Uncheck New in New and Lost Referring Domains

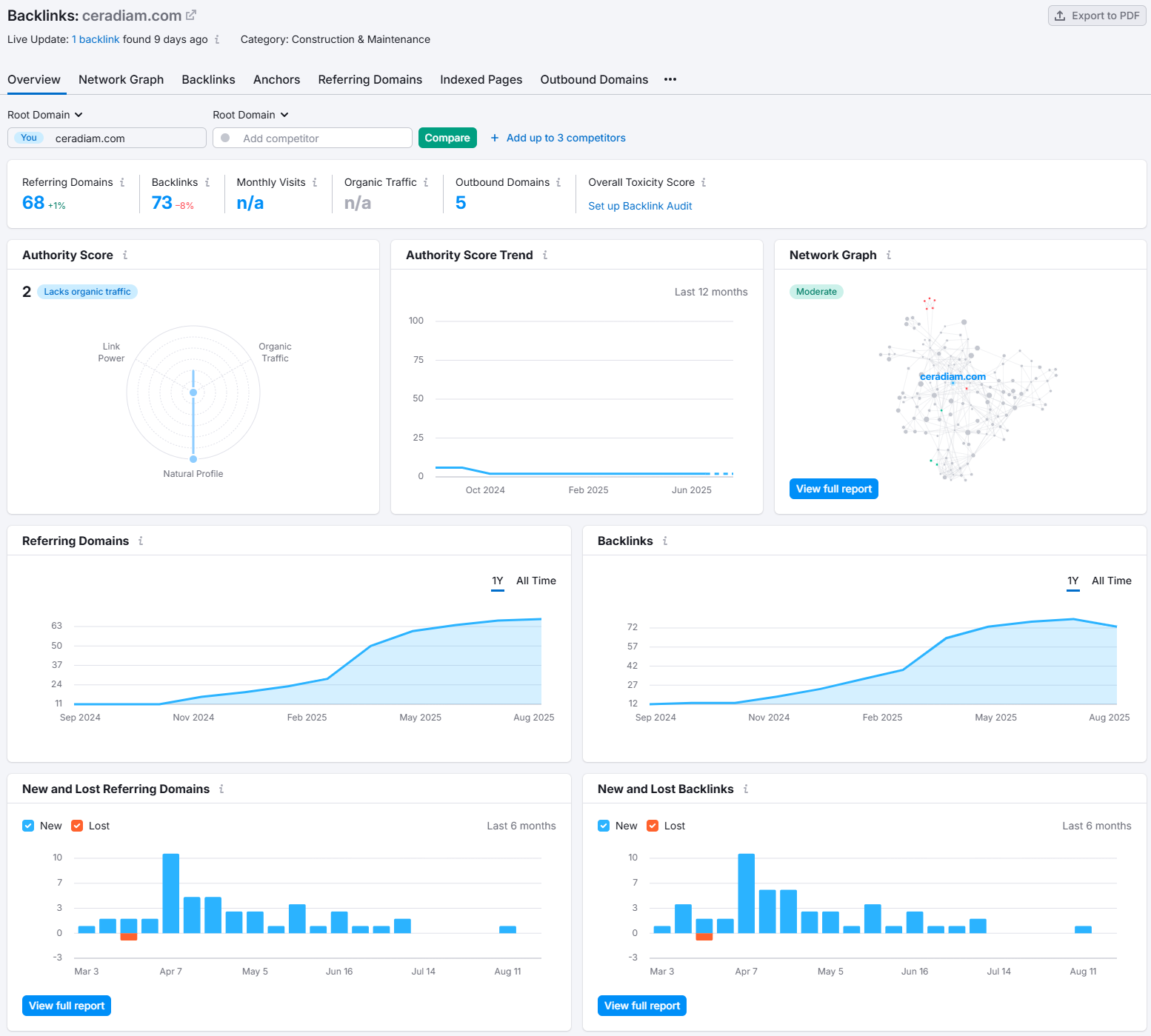click(x=28, y=826)
